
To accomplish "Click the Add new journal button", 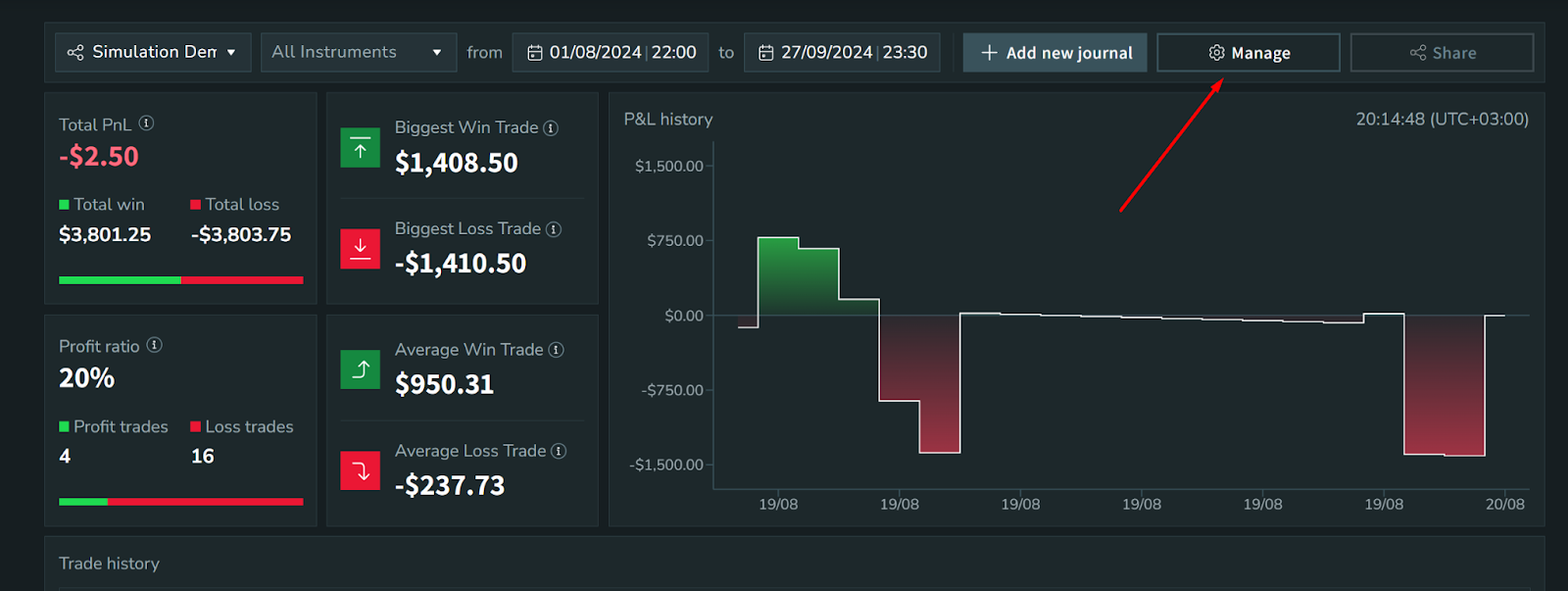I will (x=1054, y=53).
